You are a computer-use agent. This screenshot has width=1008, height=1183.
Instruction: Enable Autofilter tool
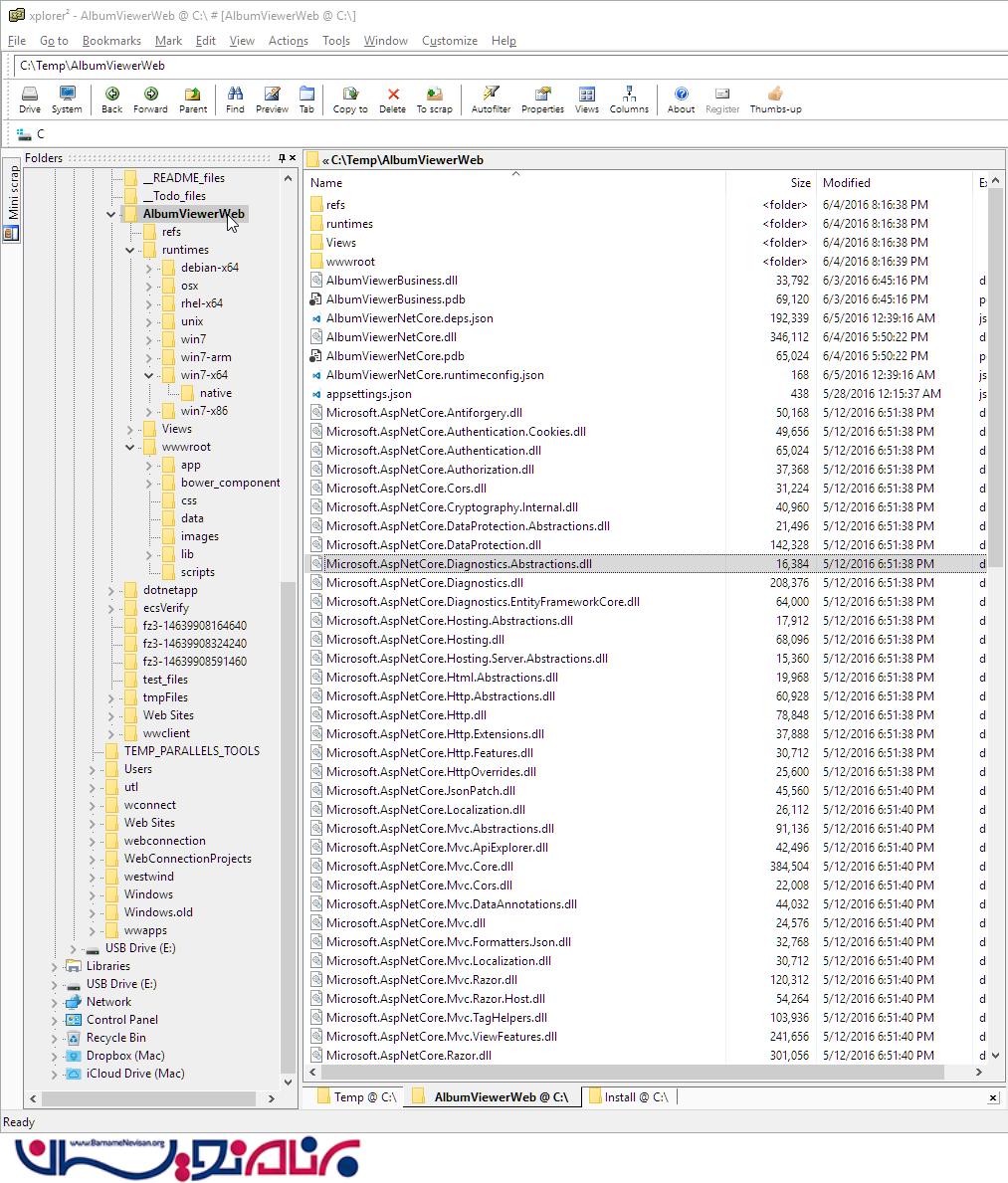[x=491, y=99]
